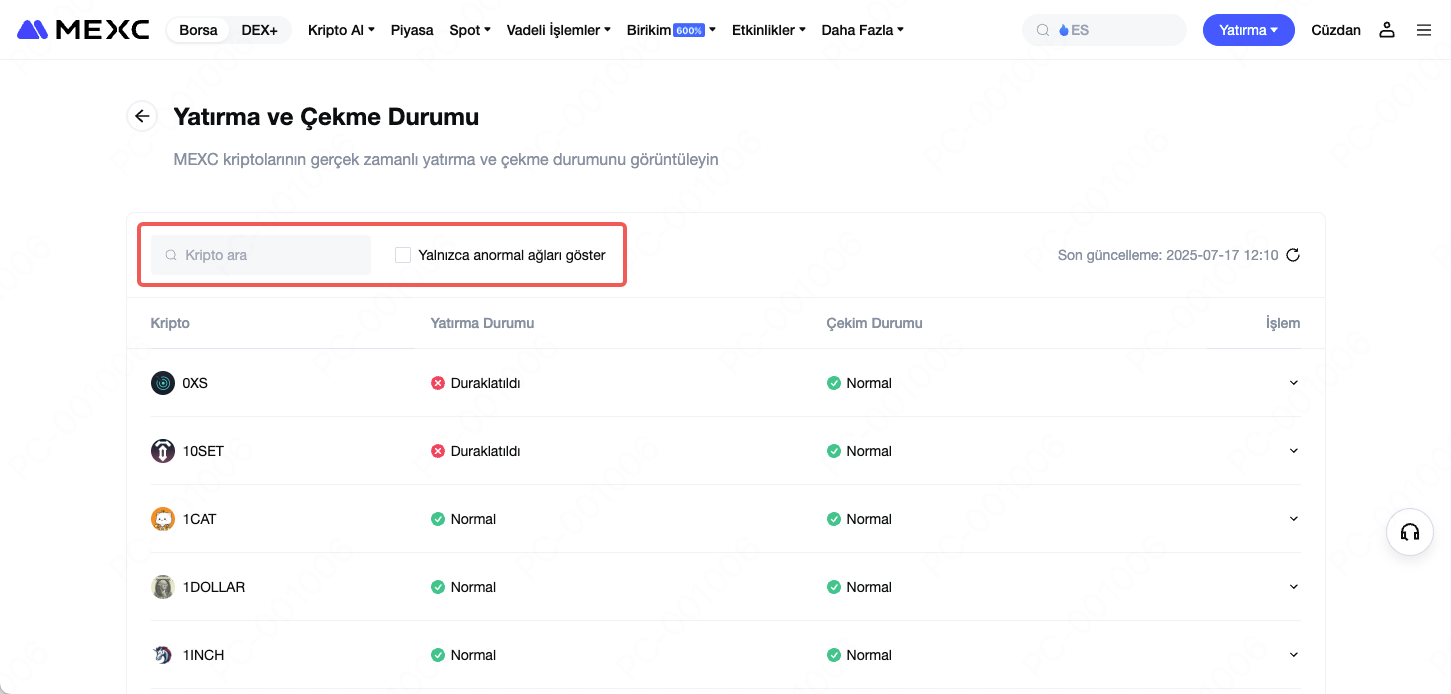The width and height of the screenshot is (1451, 694).
Task: Expand the 1DOLLAR row details
Action: coord(1294,587)
